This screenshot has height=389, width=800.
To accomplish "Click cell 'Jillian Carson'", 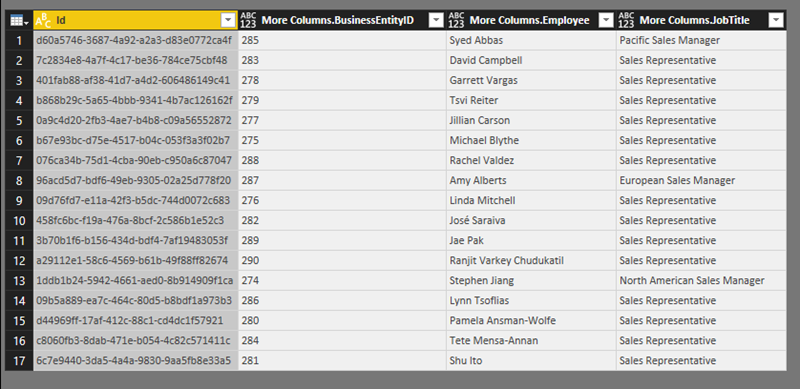I will pos(531,120).
